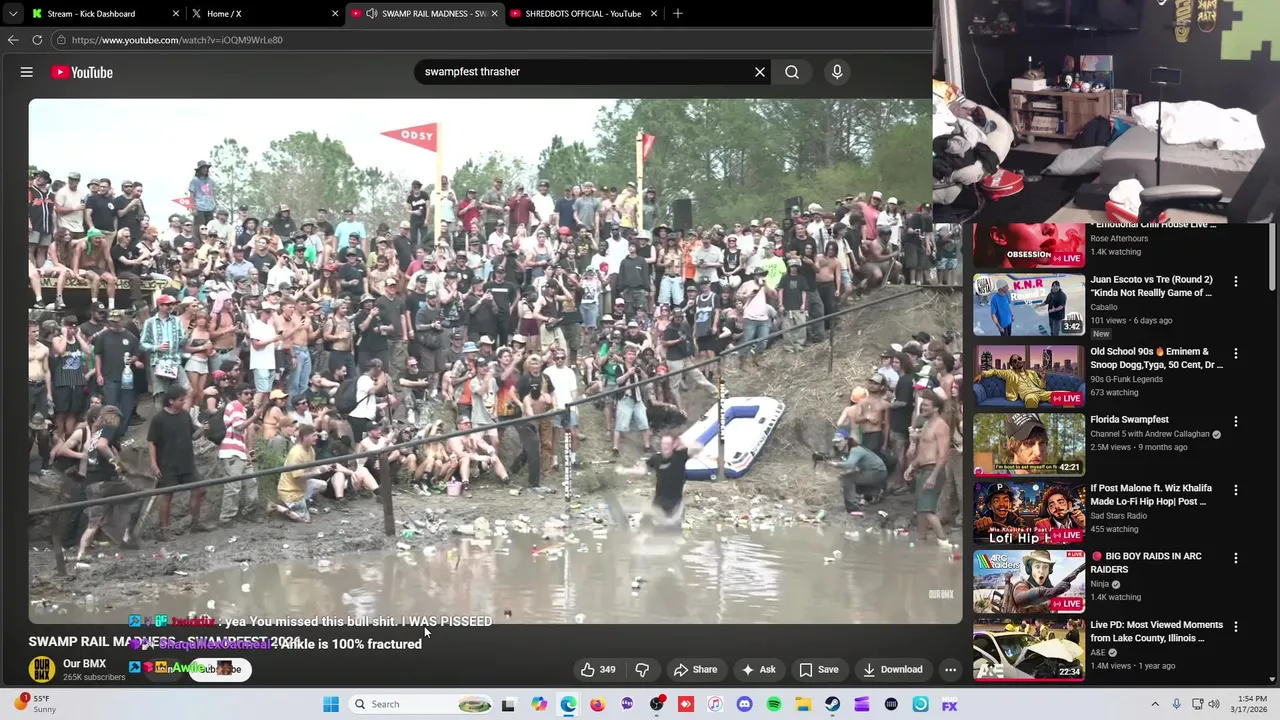Viewport: 1280px width, 720px height.
Task: Open more actions ellipsis under video
Action: [x=950, y=670]
